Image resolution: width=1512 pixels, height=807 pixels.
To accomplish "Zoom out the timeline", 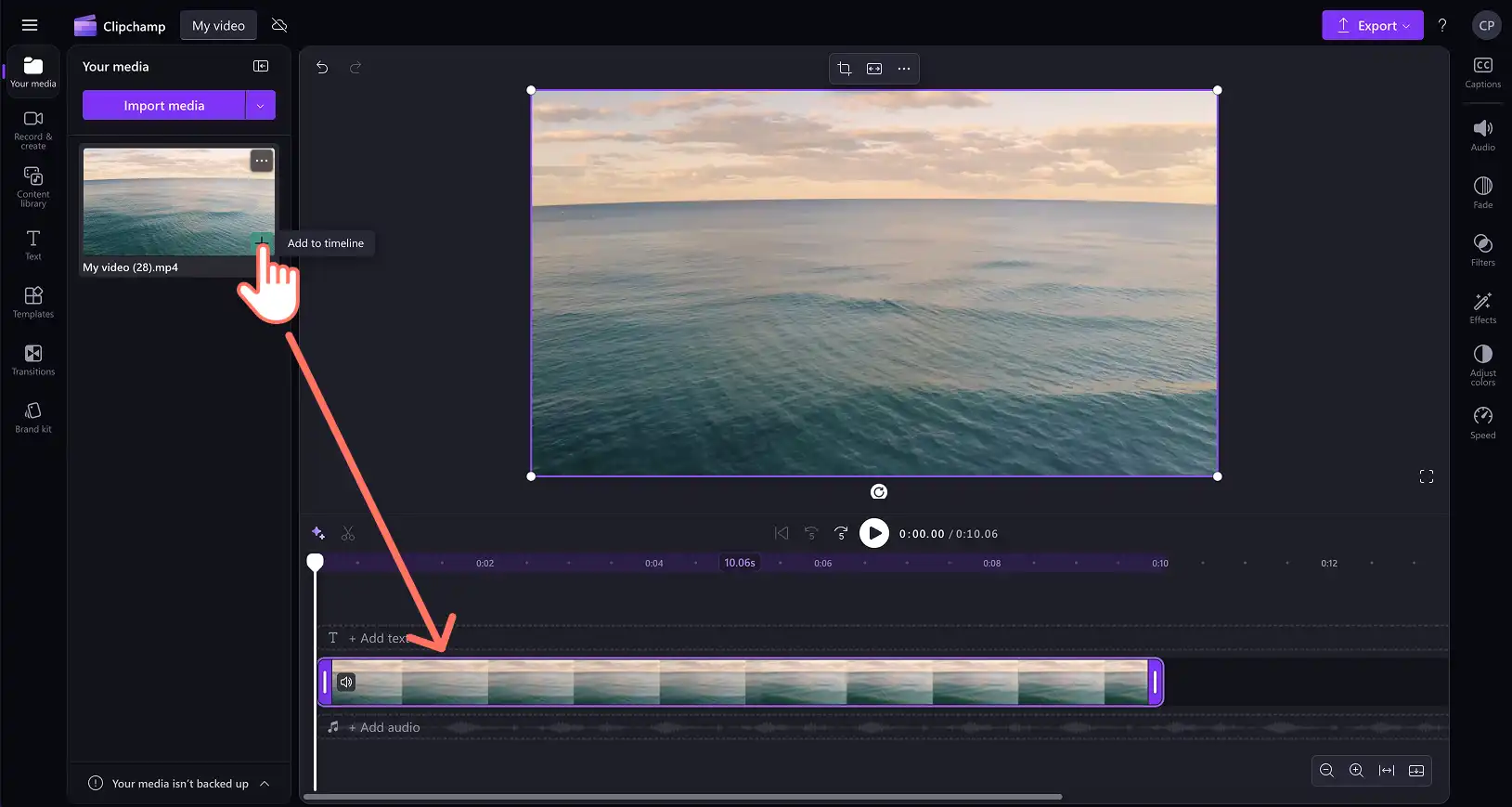I will tap(1327, 771).
